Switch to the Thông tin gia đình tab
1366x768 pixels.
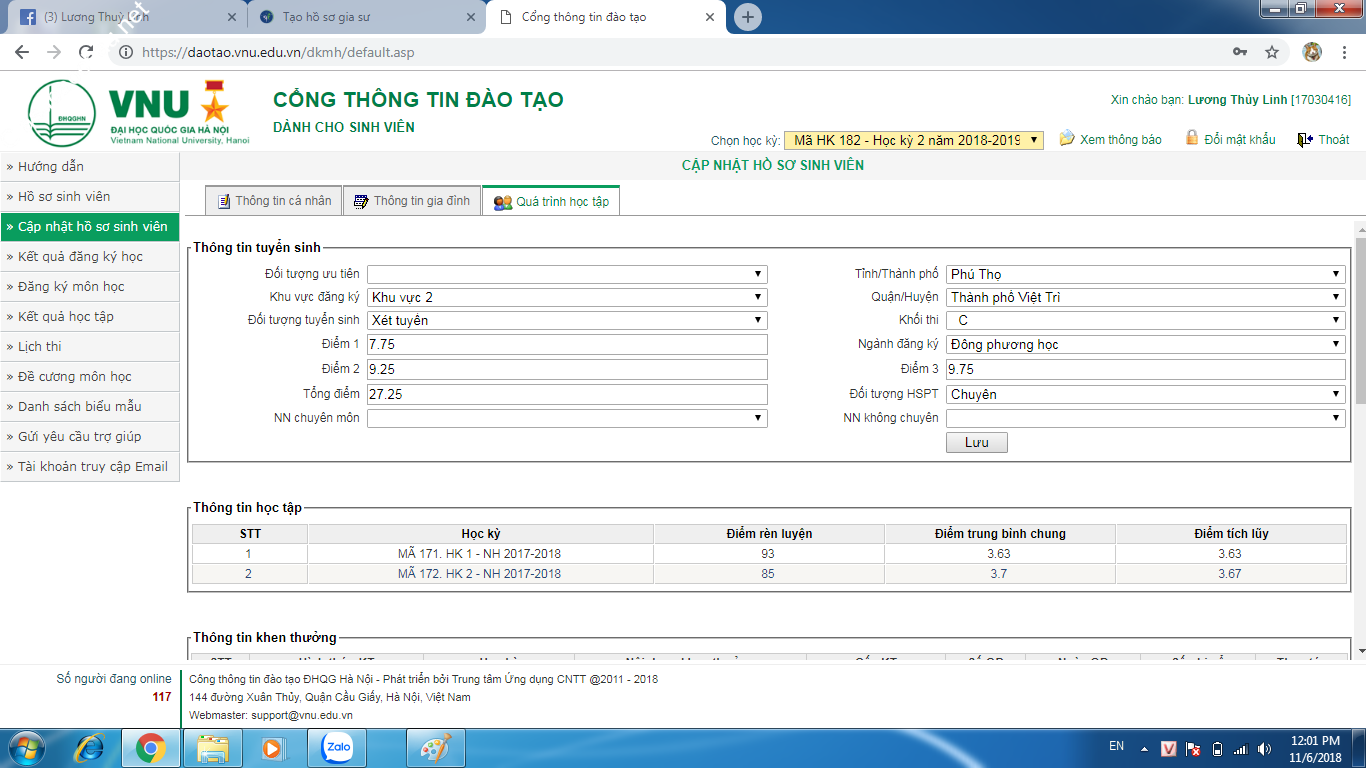coord(412,201)
